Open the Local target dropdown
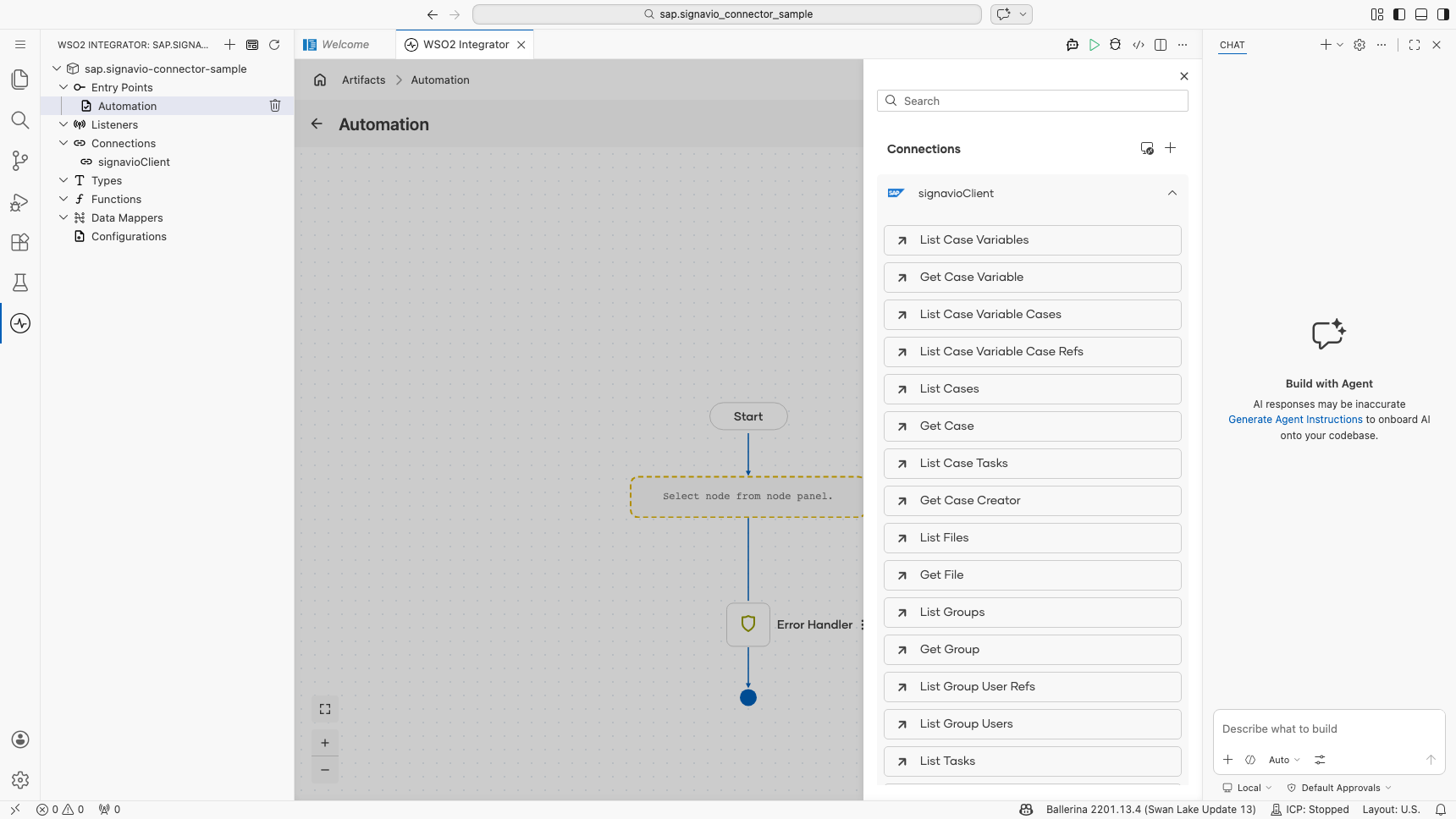This screenshot has width=1456, height=819. [1248, 788]
